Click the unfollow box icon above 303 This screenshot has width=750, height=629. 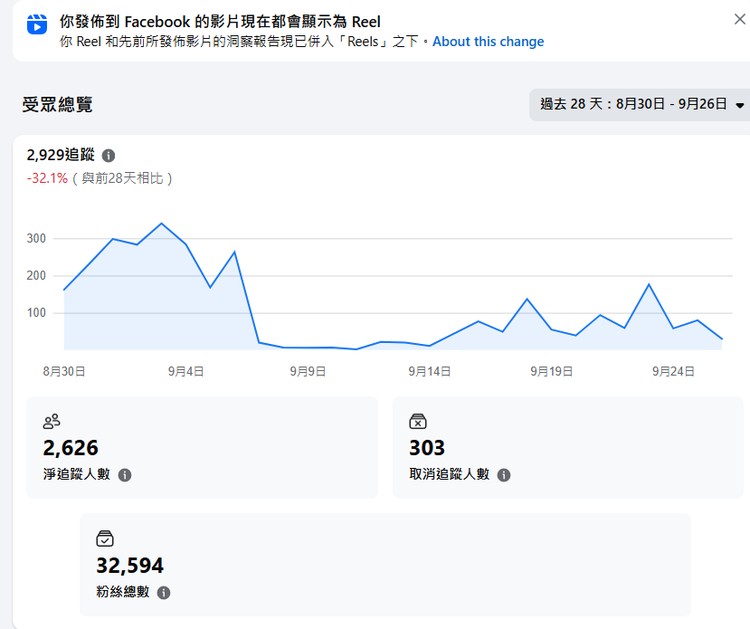[x=418, y=421]
